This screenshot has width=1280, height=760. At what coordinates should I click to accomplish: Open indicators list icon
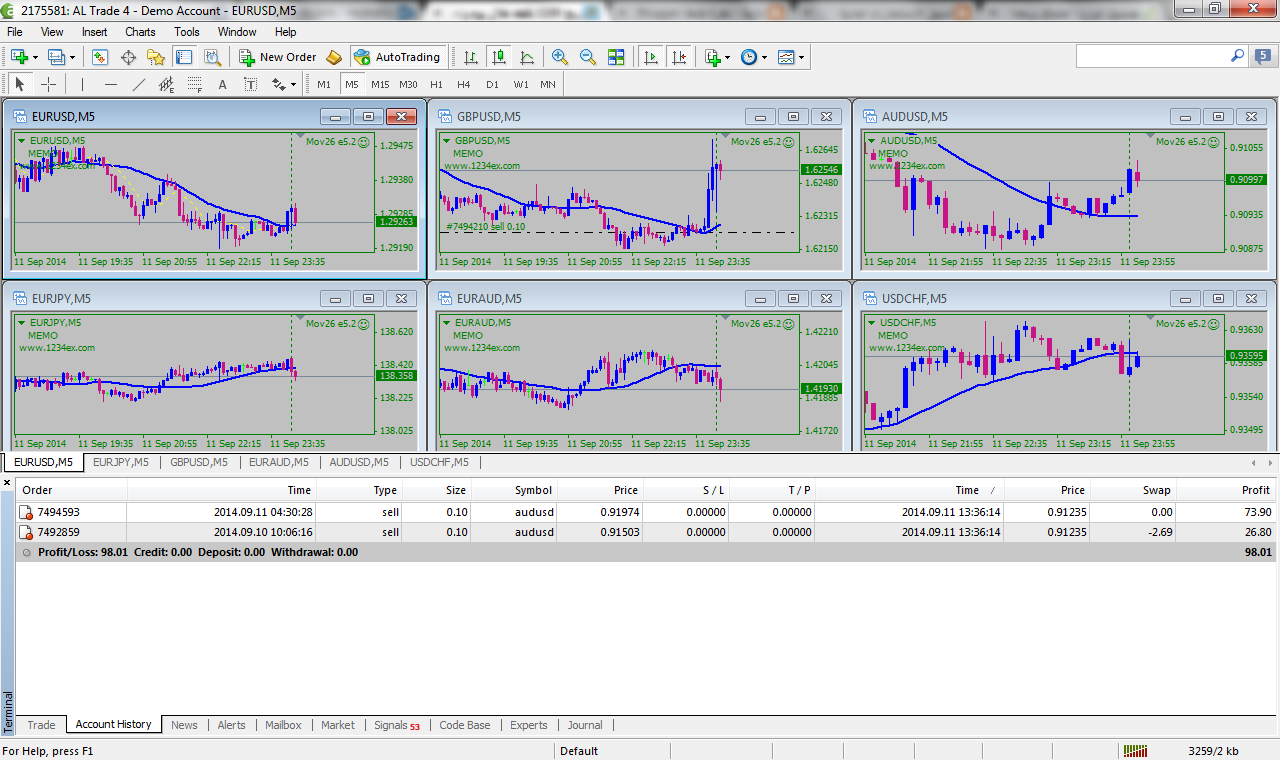pos(712,57)
